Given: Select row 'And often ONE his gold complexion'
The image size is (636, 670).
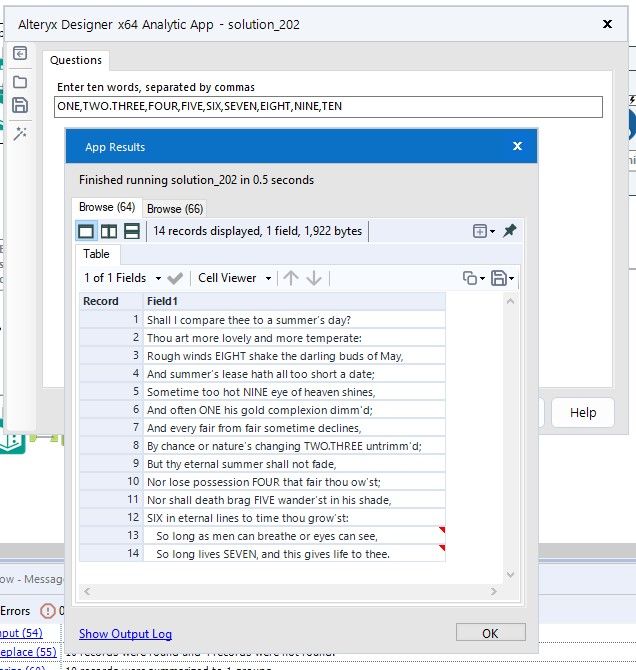Looking at the screenshot, I should point(294,410).
